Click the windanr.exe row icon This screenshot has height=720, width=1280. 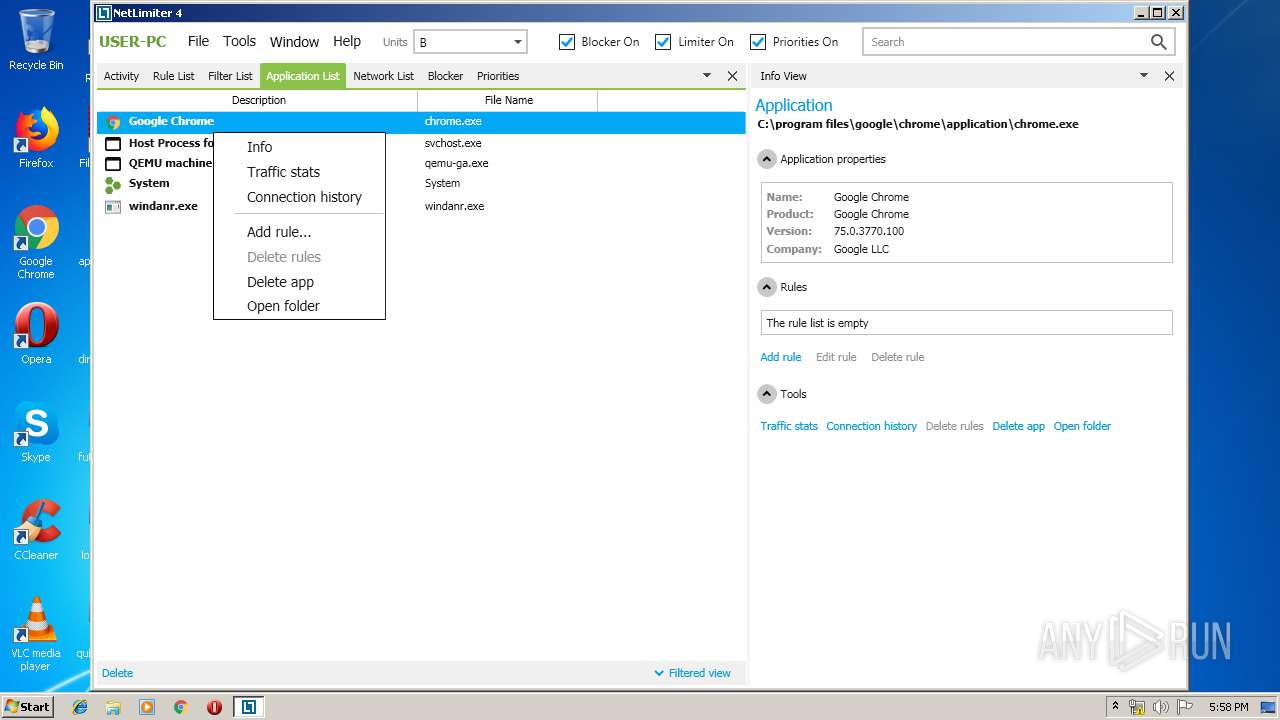(113, 206)
